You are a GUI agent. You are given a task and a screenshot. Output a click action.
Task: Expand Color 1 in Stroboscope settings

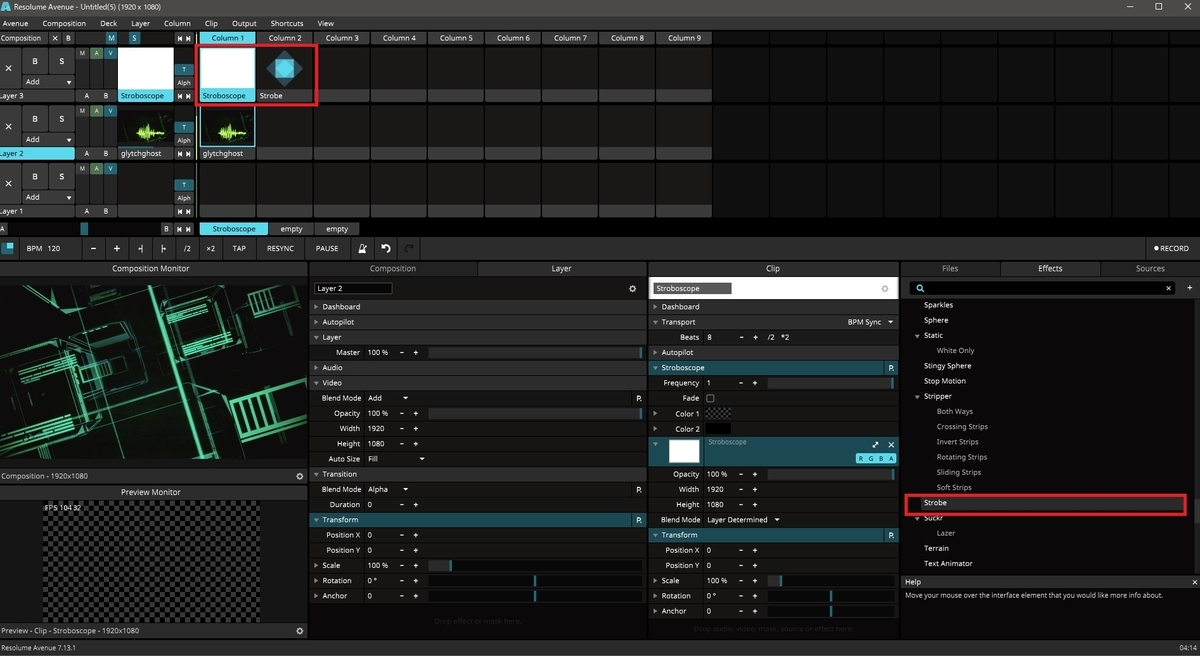[x=656, y=413]
